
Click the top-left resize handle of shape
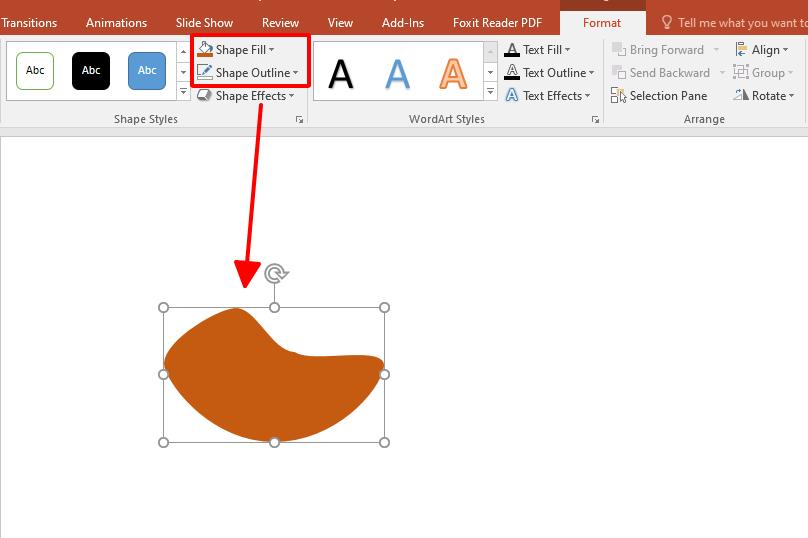point(163,308)
